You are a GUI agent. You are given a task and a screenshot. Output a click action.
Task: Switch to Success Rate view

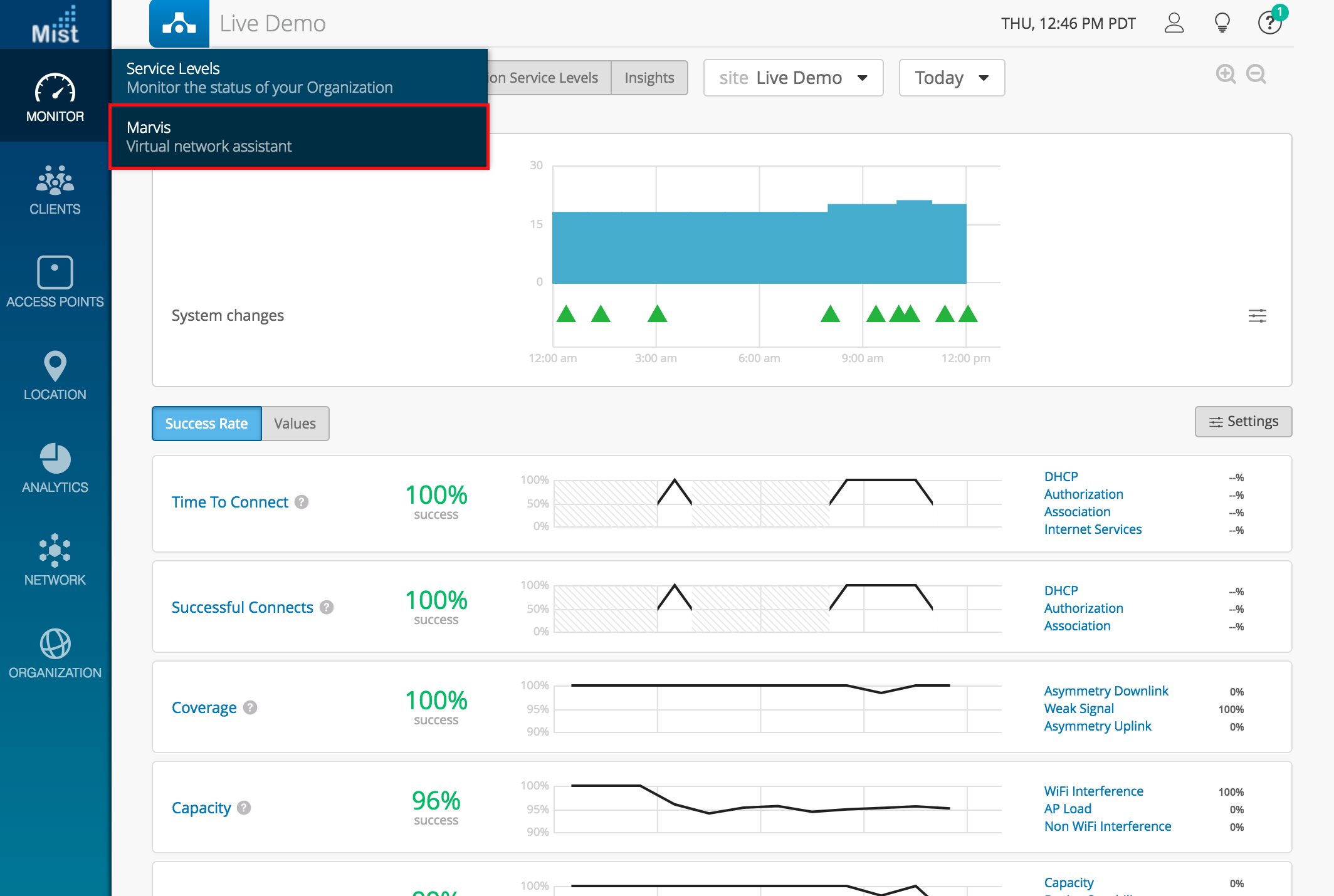(206, 424)
